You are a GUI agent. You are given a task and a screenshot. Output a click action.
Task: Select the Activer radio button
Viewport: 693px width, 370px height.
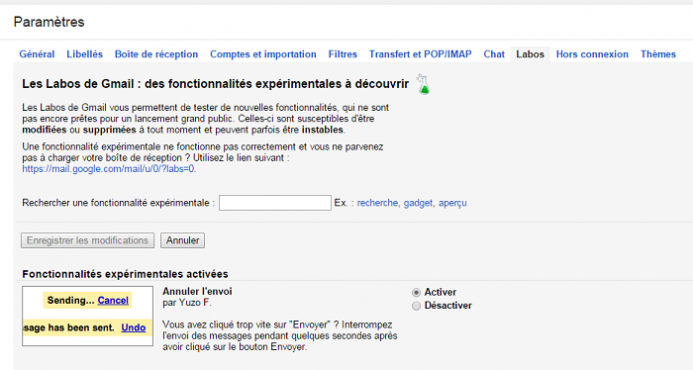pos(416,293)
